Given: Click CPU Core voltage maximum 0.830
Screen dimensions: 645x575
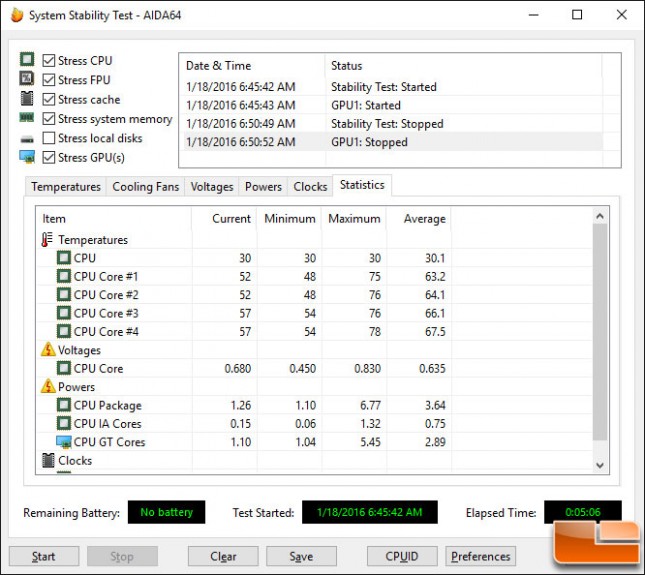Looking at the screenshot, I should coord(367,368).
